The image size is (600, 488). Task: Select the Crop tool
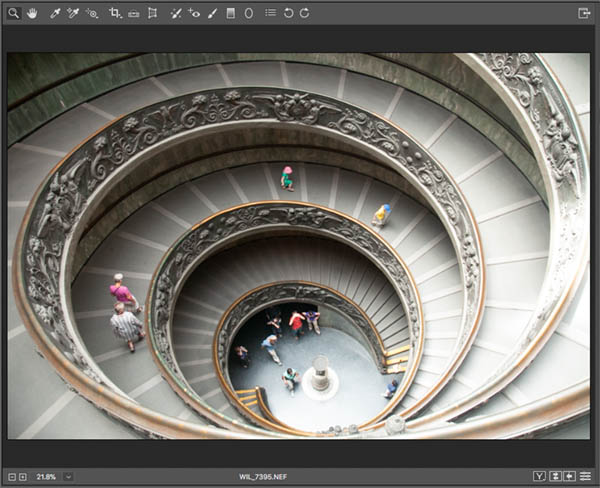(x=115, y=13)
